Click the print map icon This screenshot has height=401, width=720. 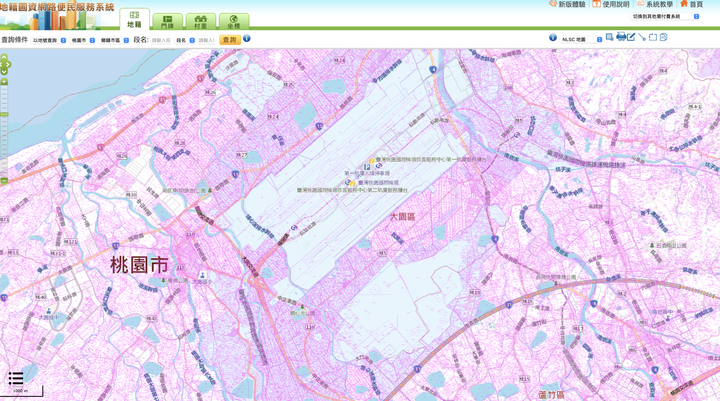(621, 37)
